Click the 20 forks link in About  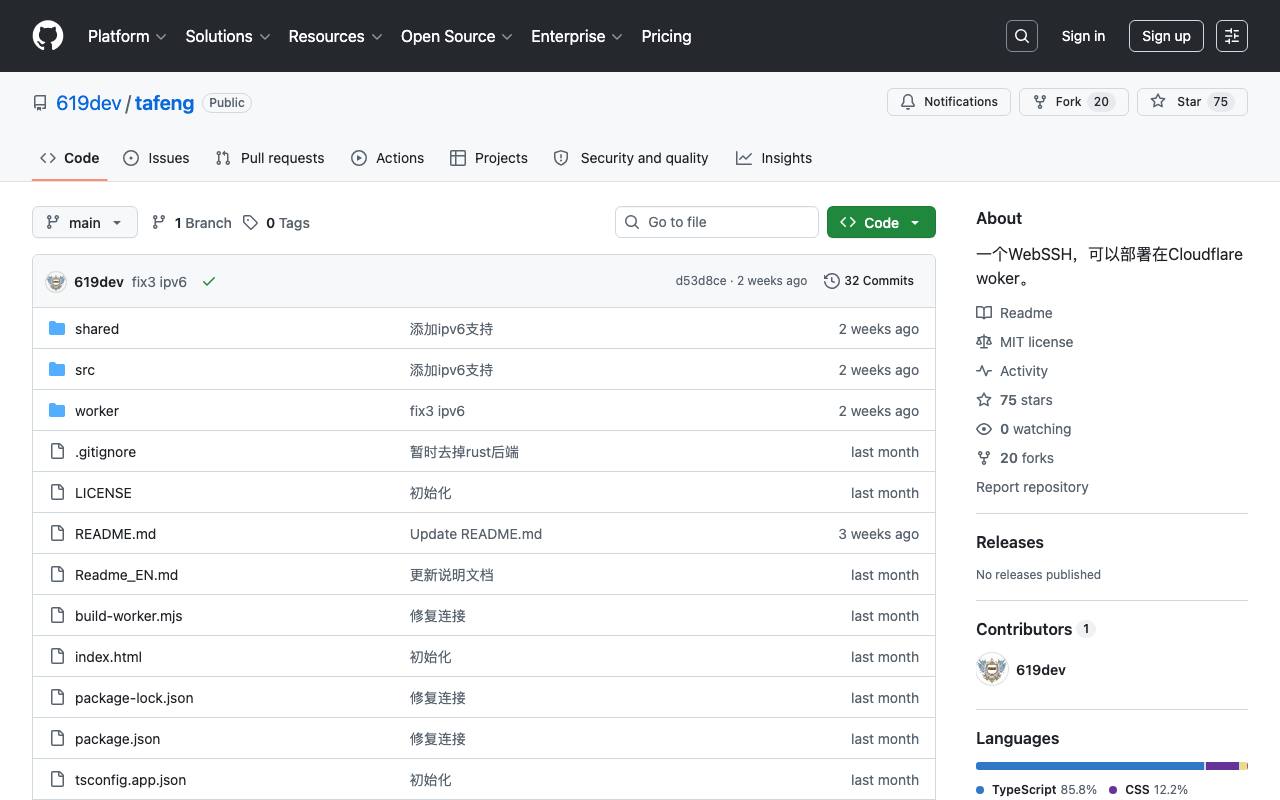pyautogui.click(x=1015, y=458)
